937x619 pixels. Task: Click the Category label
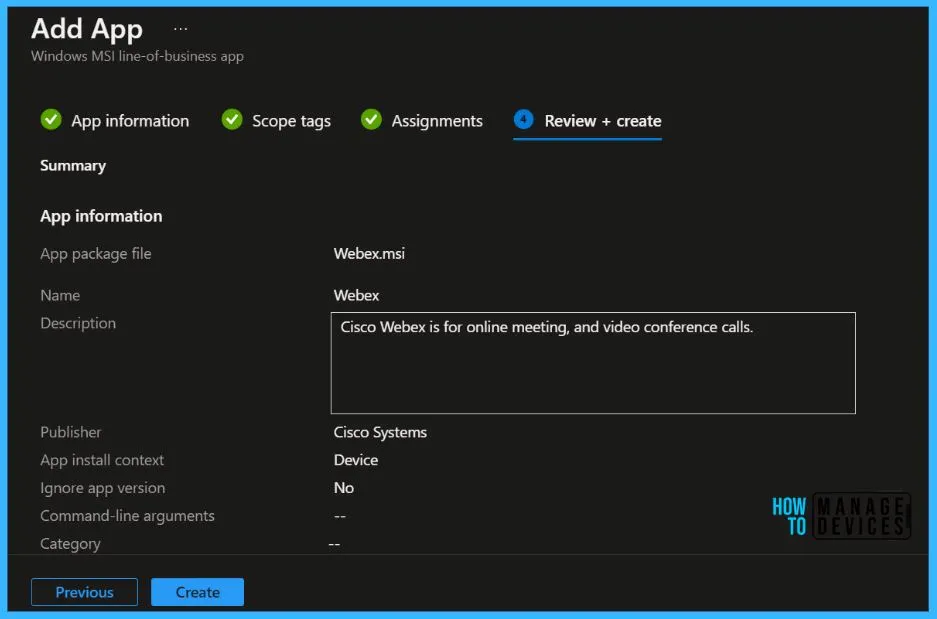point(70,544)
